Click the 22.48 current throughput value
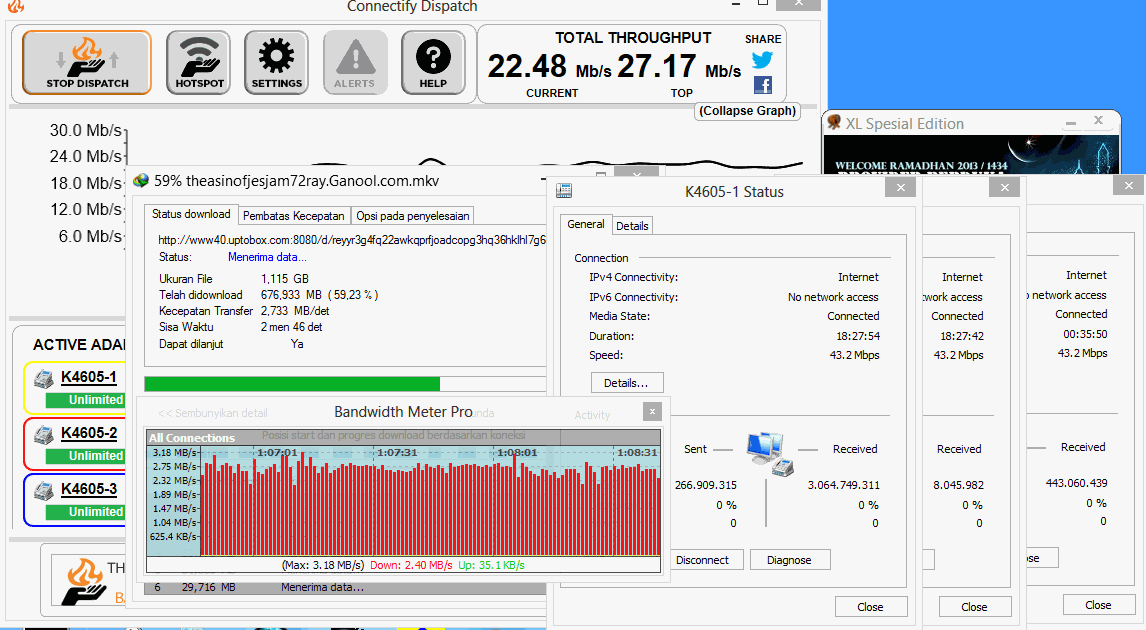1146x630 pixels. coord(527,67)
